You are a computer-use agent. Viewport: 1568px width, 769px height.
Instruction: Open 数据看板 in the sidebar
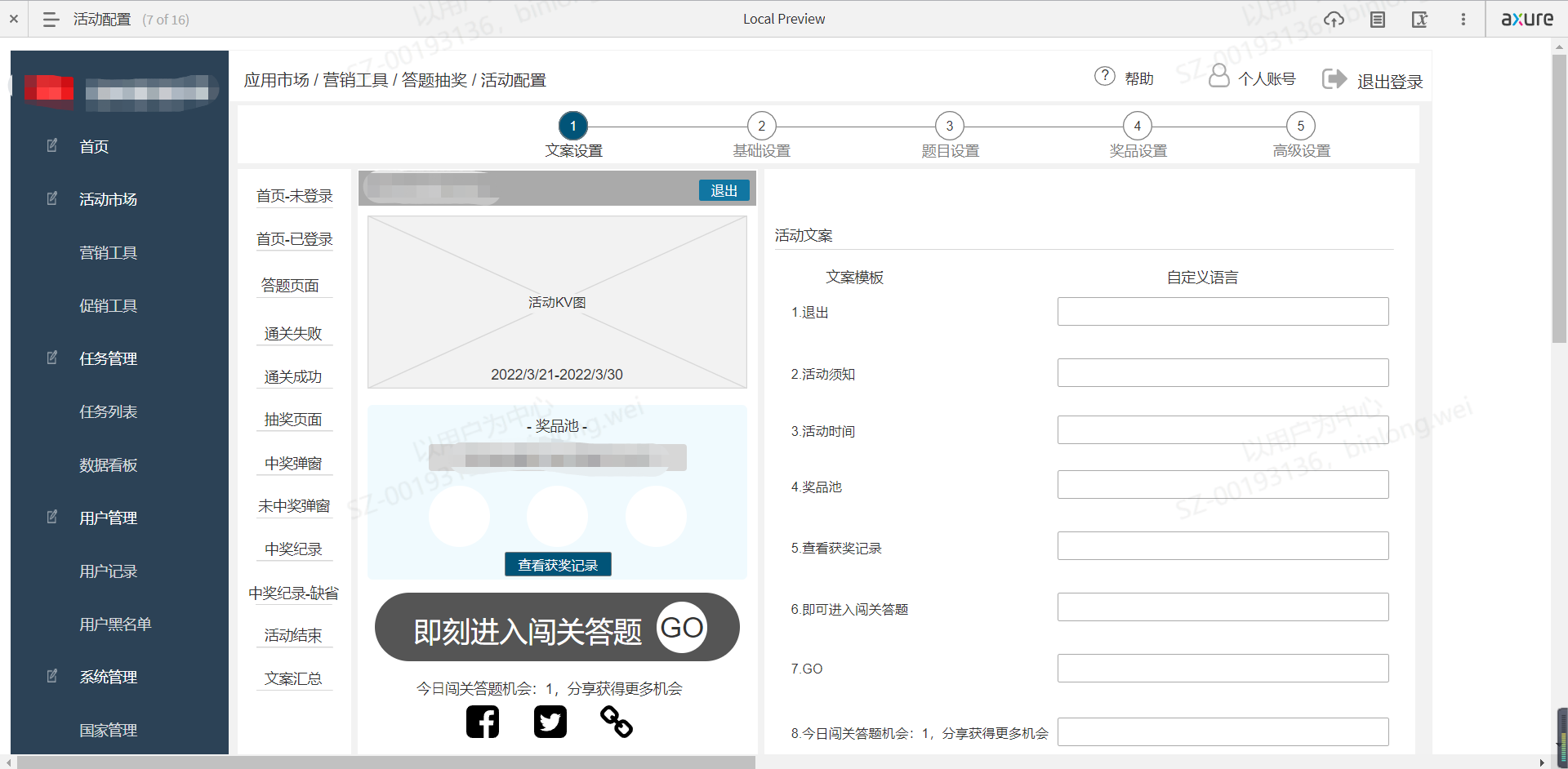pos(108,465)
